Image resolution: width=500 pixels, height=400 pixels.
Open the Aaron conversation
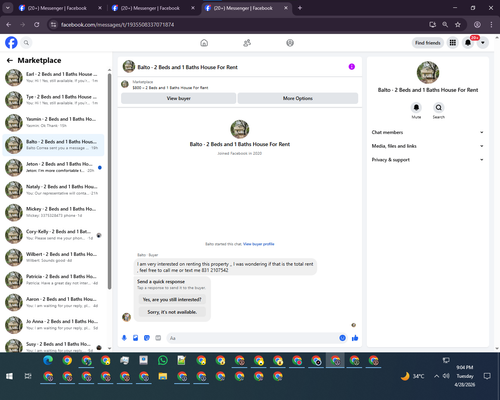(53, 302)
